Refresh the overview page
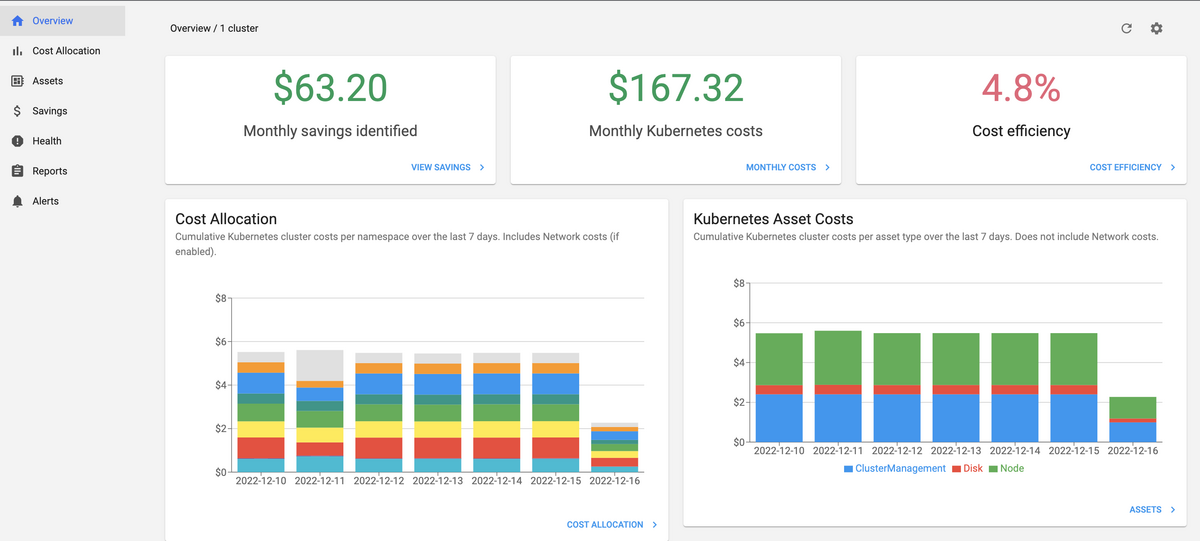Image resolution: width=1200 pixels, height=541 pixels. click(1126, 28)
